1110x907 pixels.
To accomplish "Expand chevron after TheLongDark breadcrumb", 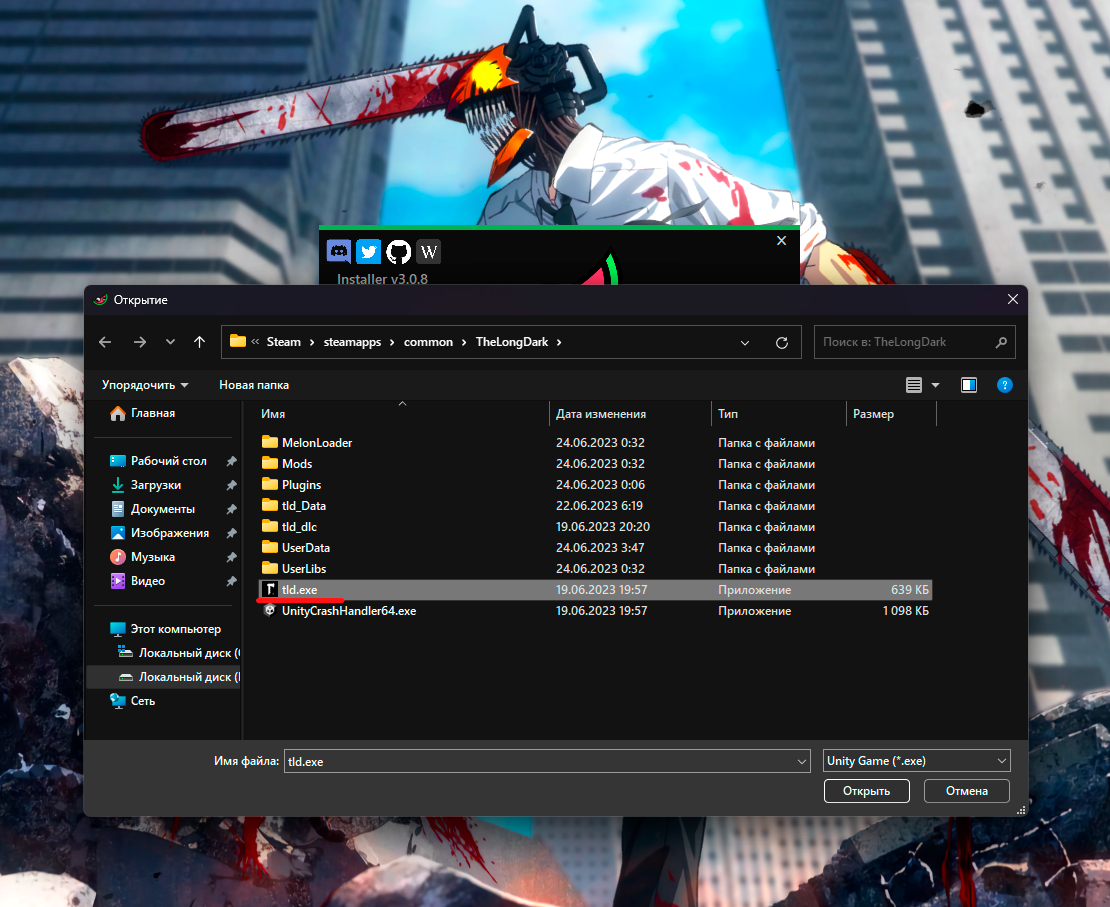I will [559, 342].
